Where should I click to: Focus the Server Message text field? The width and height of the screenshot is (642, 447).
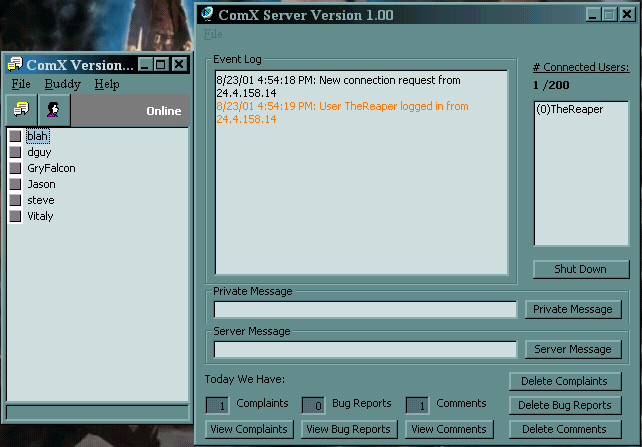pyautogui.click(x=365, y=350)
